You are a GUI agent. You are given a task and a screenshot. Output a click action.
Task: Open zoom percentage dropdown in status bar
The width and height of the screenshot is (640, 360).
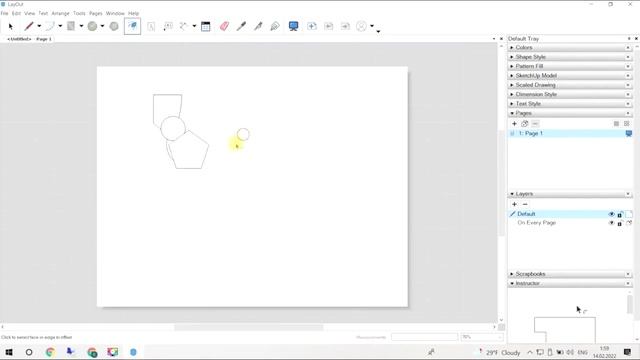[500, 337]
